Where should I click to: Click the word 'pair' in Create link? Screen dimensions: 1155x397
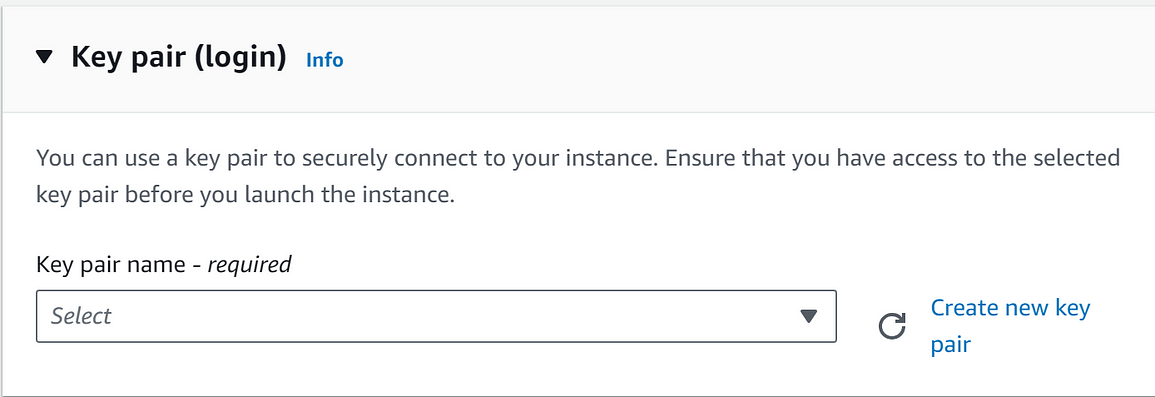click(x=951, y=345)
